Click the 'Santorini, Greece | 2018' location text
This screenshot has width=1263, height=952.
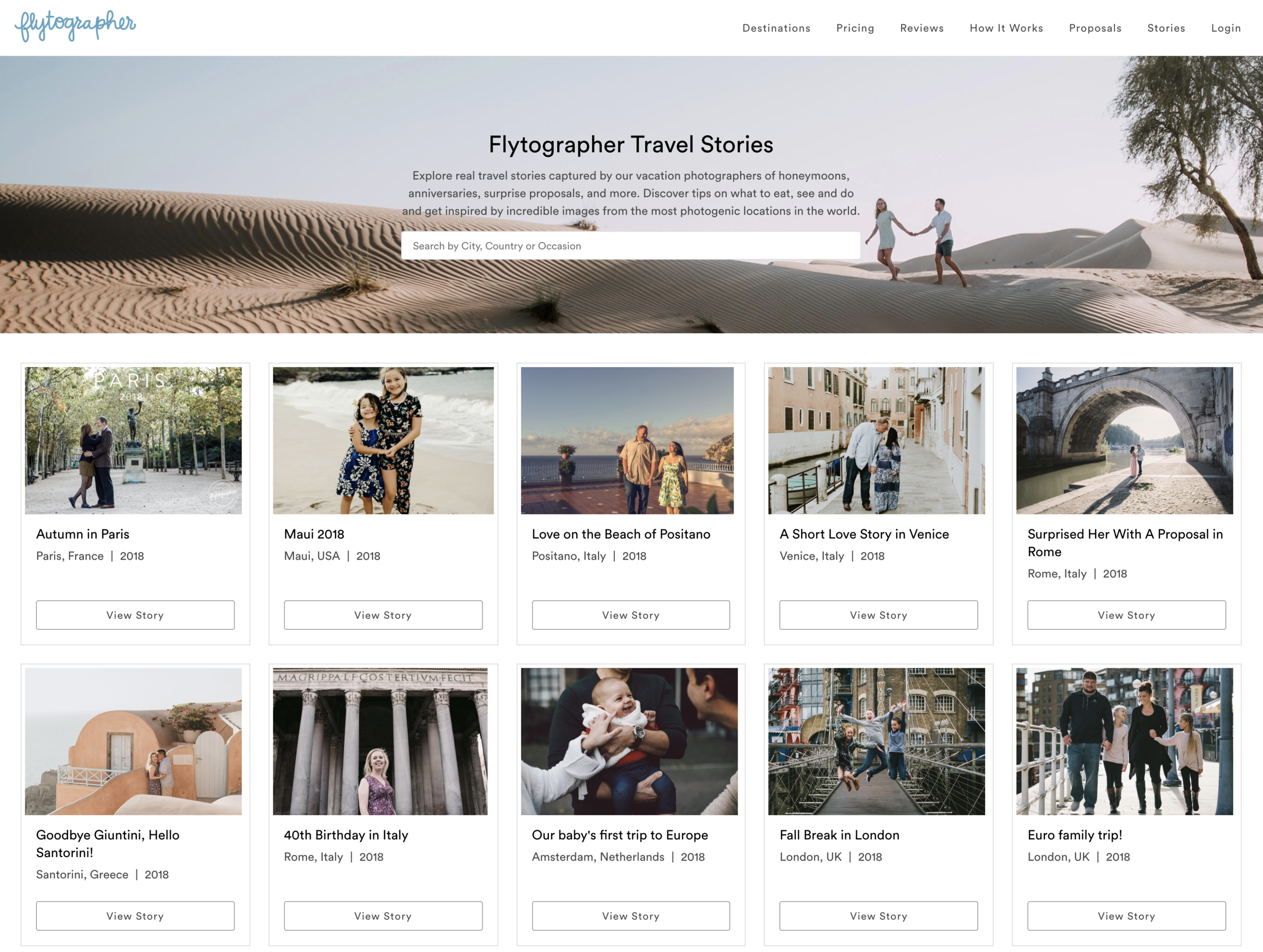click(102, 874)
